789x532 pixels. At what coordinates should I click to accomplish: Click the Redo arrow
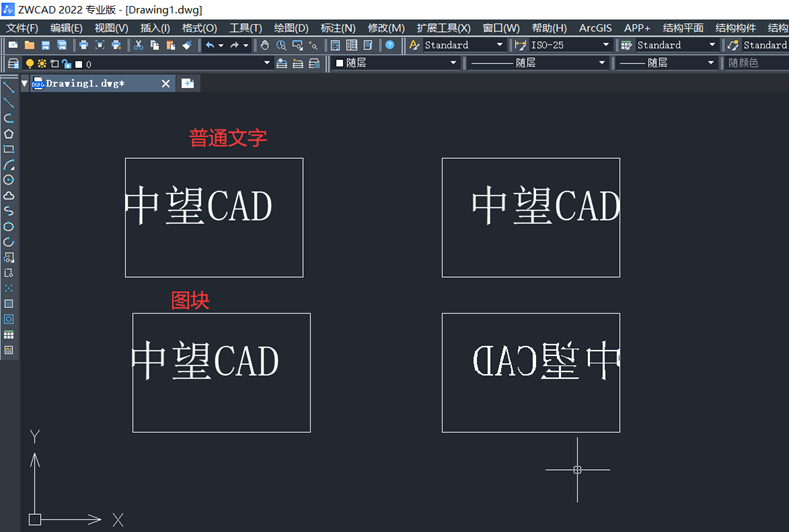(234, 45)
